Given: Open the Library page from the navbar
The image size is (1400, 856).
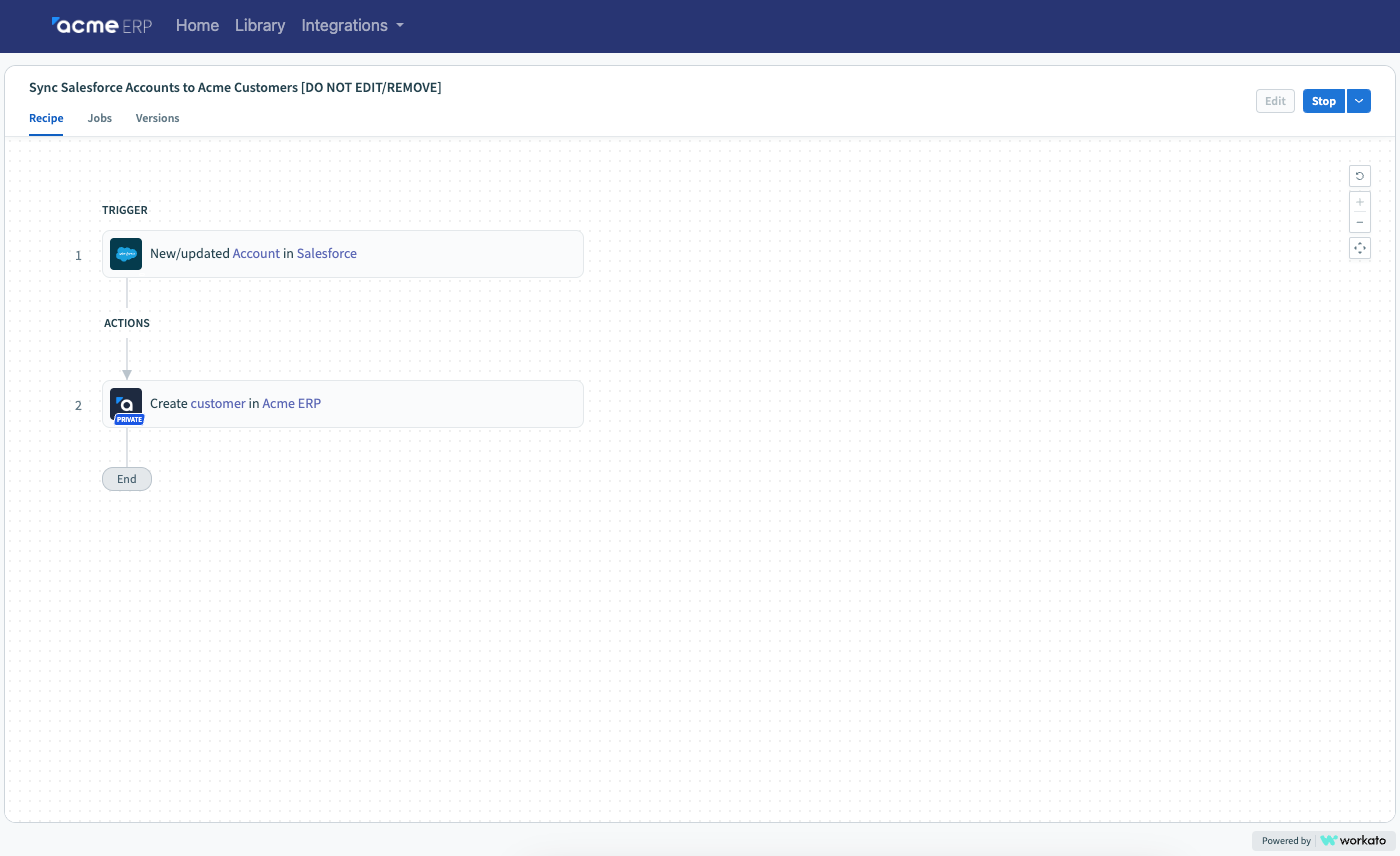Looking at the screenshot, I should 260,25.
